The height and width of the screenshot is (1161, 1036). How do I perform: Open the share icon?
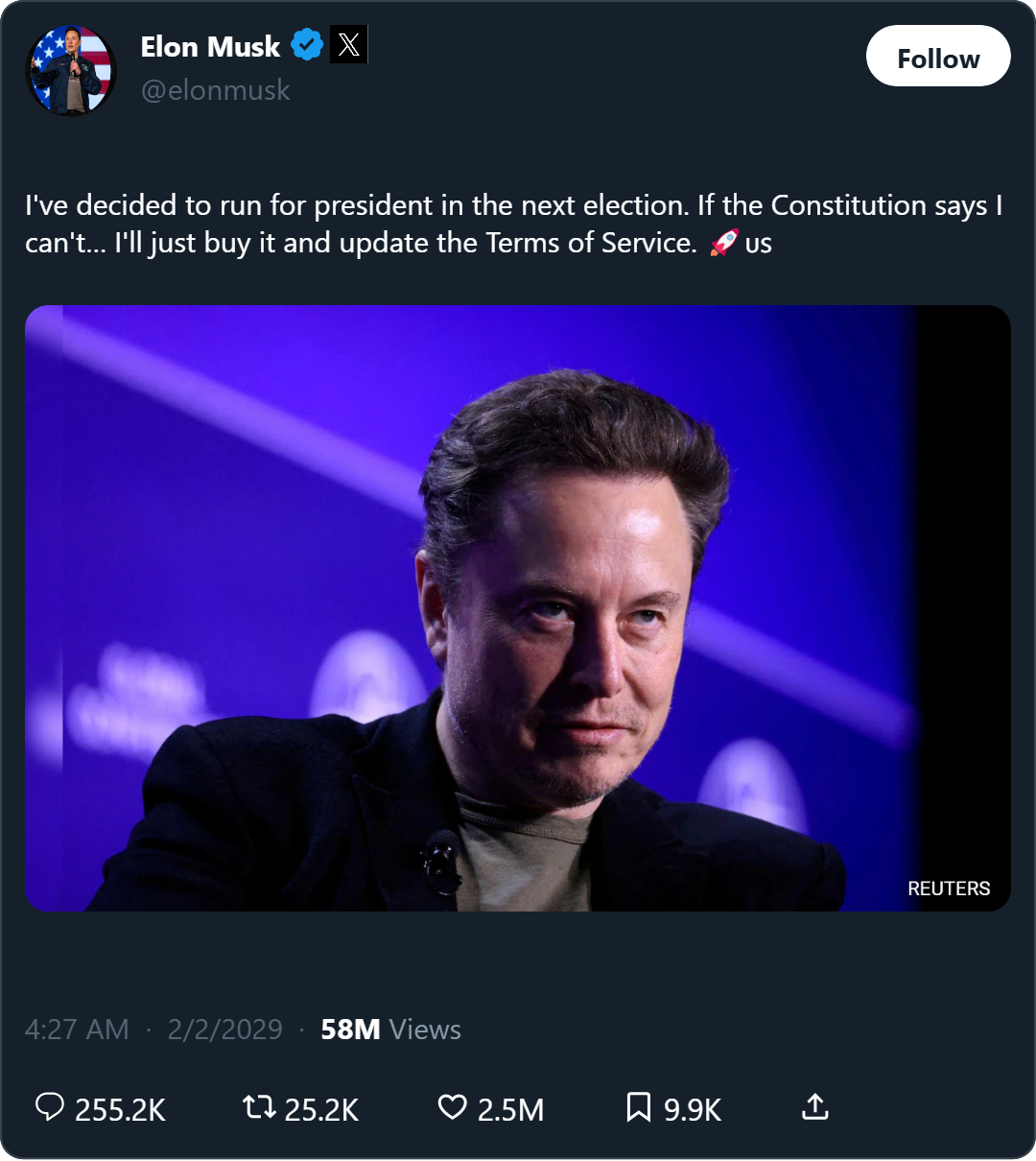click(814, 1109)
